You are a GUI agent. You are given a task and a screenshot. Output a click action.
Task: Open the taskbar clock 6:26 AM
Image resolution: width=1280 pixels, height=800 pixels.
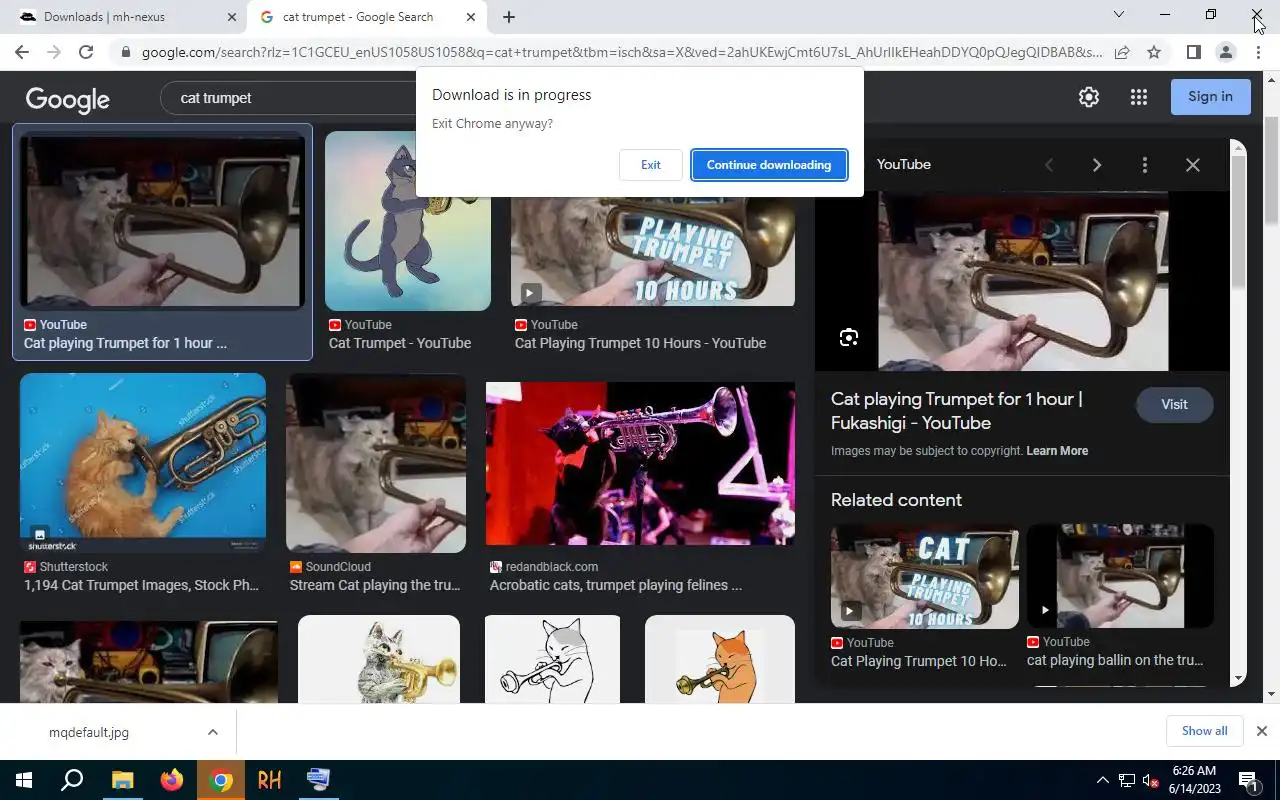pos(1193,780)
